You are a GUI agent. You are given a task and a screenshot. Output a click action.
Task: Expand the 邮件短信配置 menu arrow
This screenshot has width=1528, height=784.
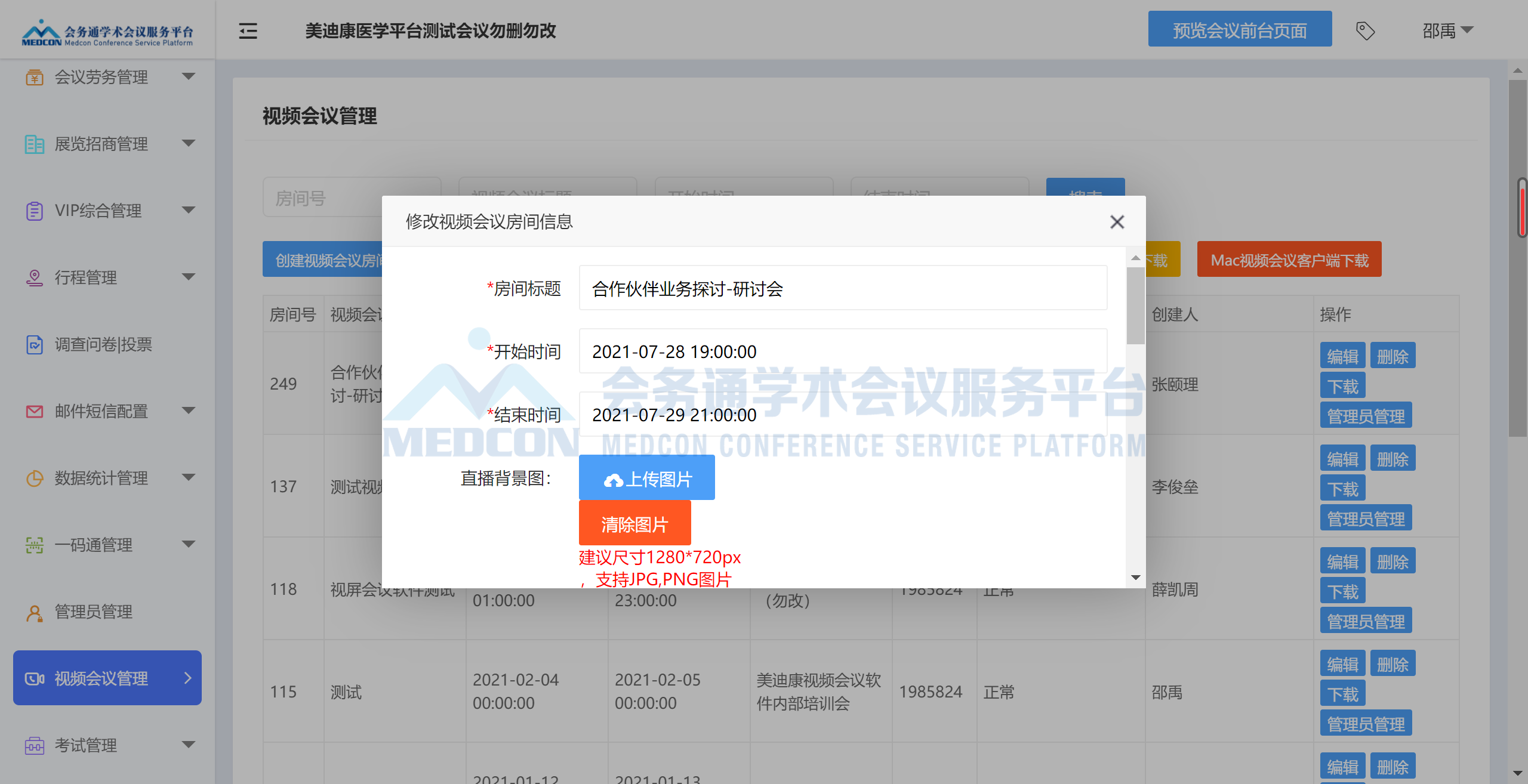(189, 410)
